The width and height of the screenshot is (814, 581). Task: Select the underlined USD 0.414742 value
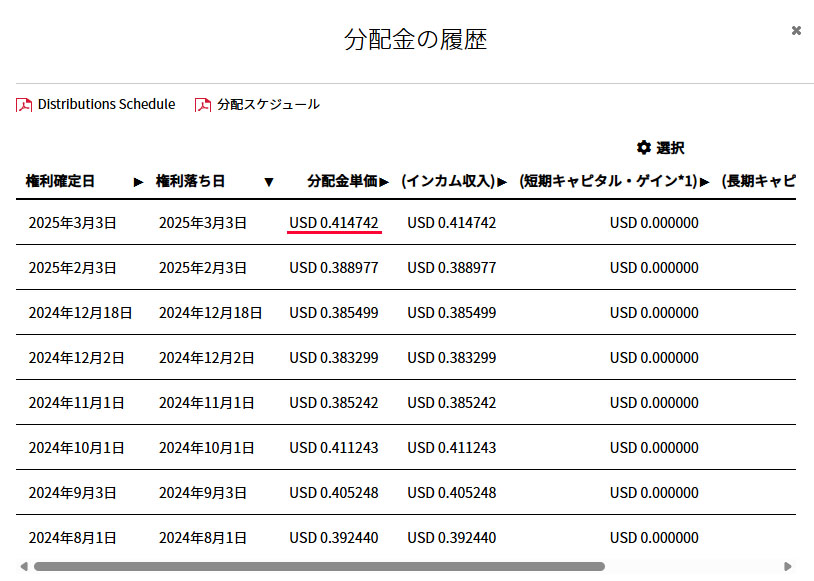click(334, 223)
